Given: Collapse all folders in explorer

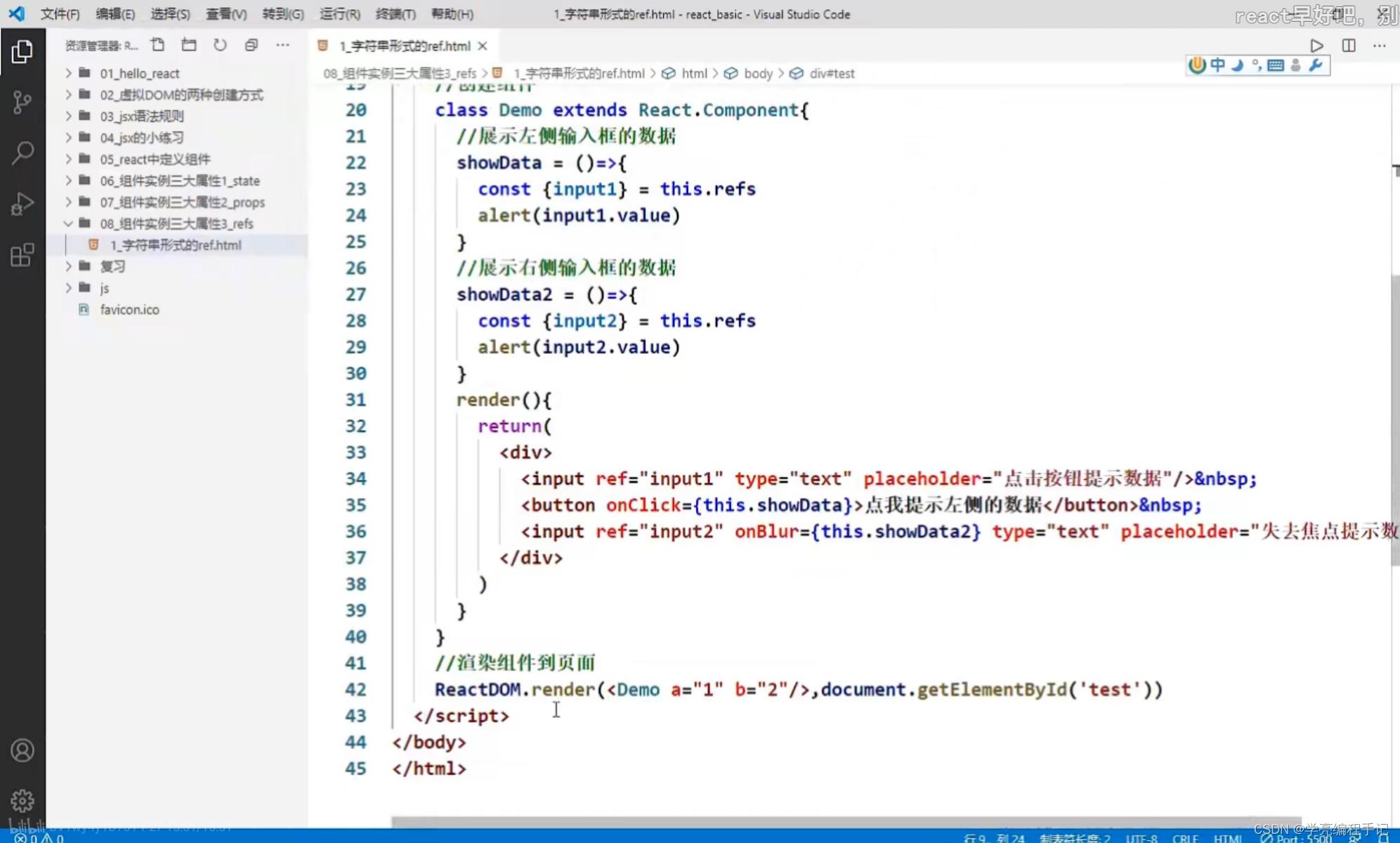Looking at the screenshot, I should coord(251,45).
